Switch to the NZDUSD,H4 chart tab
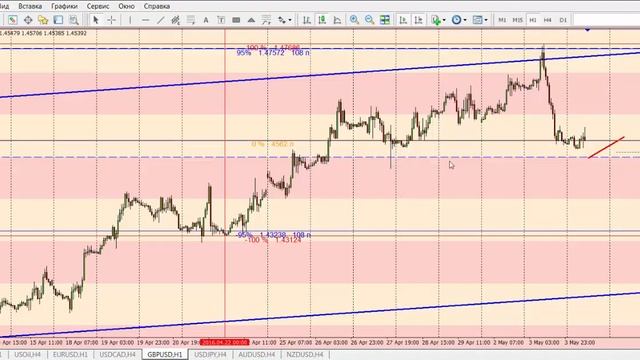The image size is (640, 360). (305, 355)
